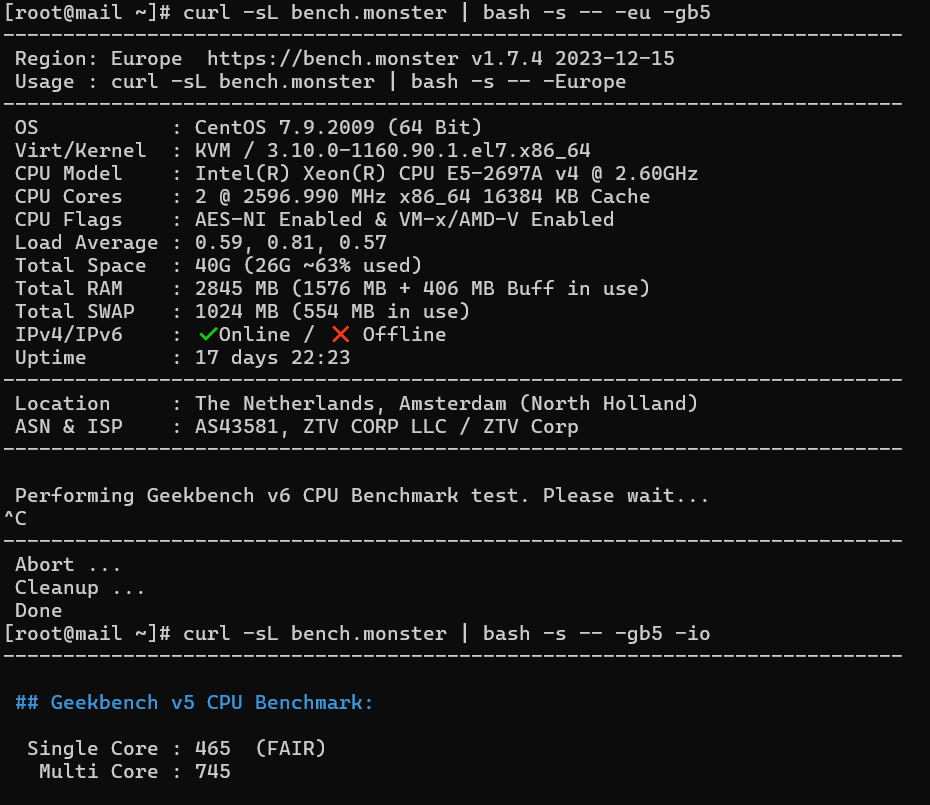Click the Total SWAP value 1024 MB

(236, 311)
